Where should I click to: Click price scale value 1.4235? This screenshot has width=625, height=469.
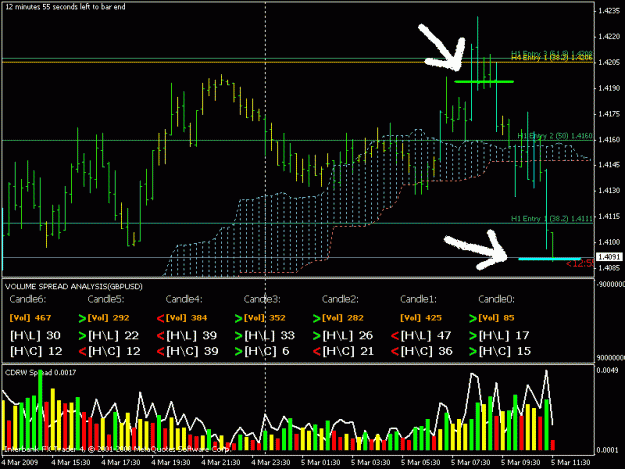[x=609, y=11]
